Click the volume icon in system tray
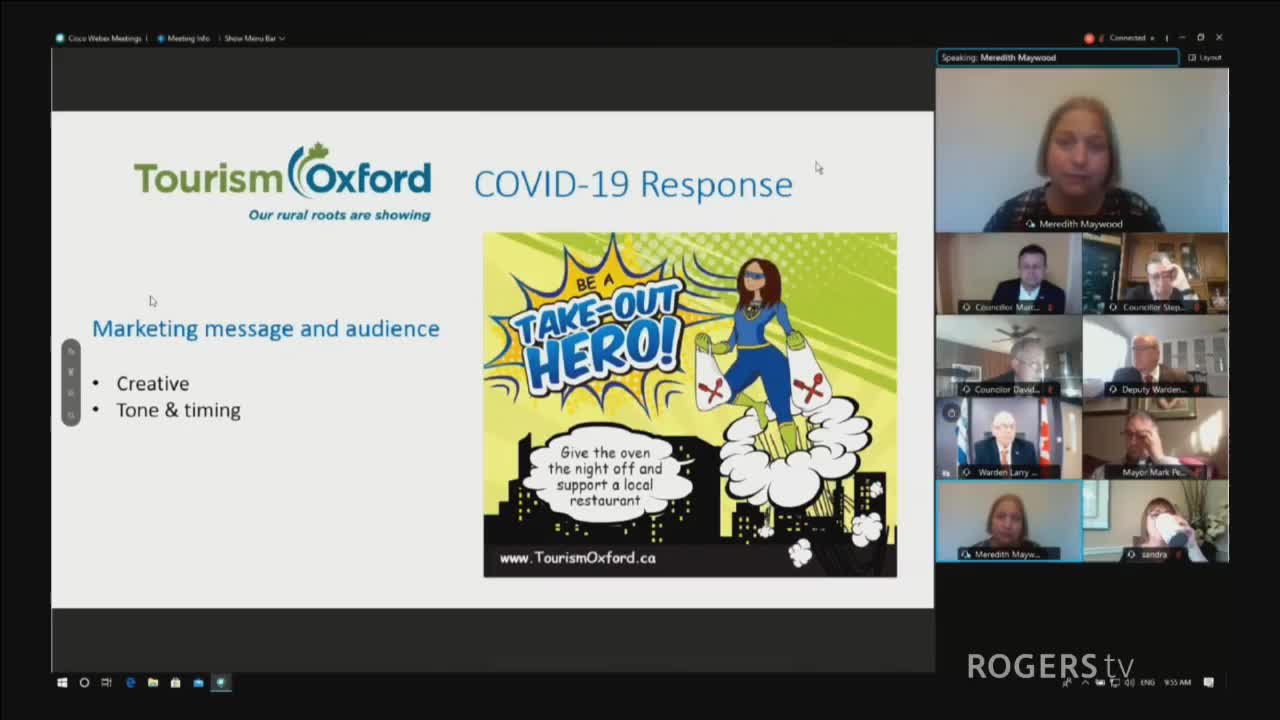1280x720 pixels. coord(1129,682)
